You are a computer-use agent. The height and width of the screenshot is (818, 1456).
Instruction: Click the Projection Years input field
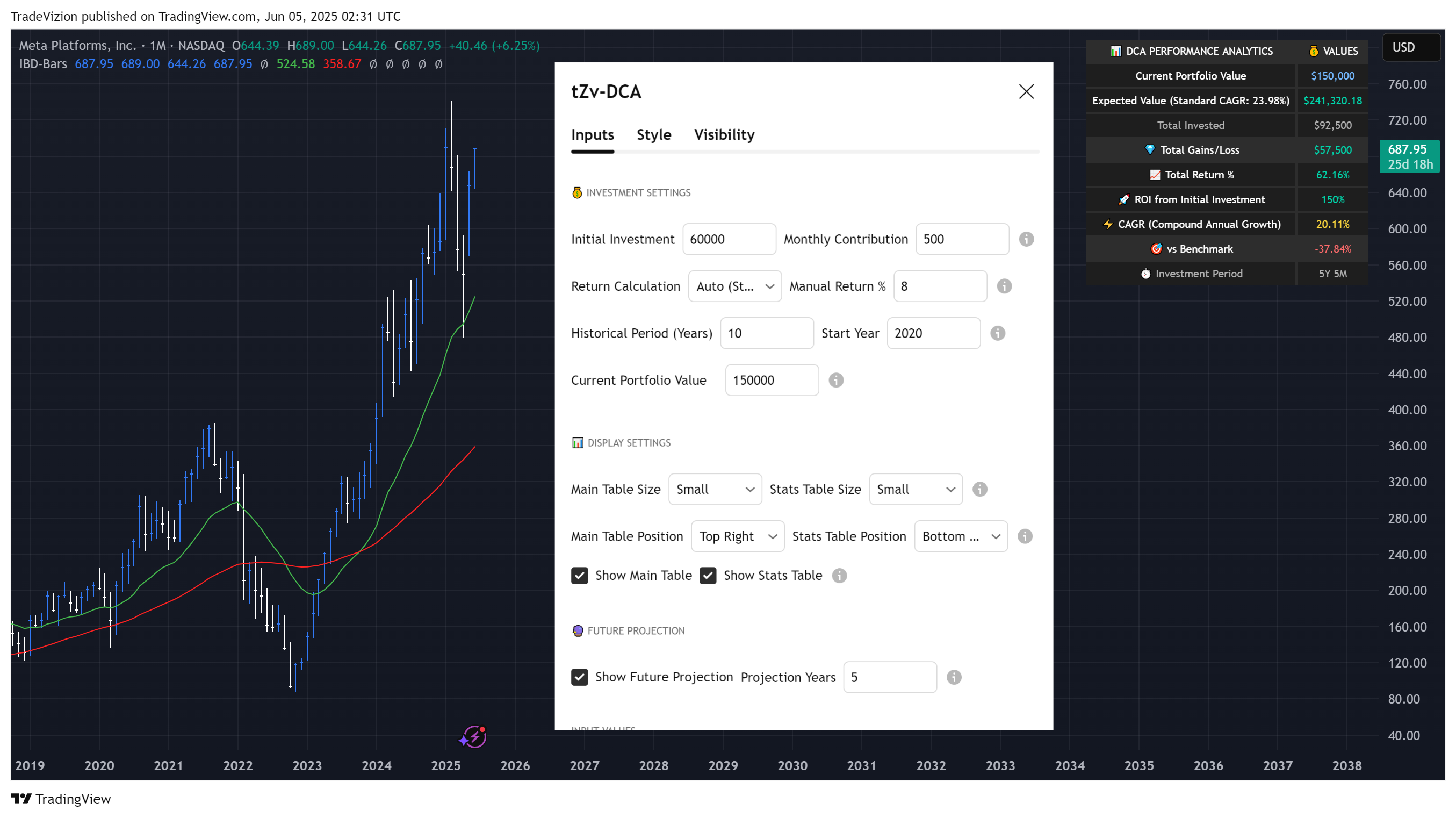point(890,677)
